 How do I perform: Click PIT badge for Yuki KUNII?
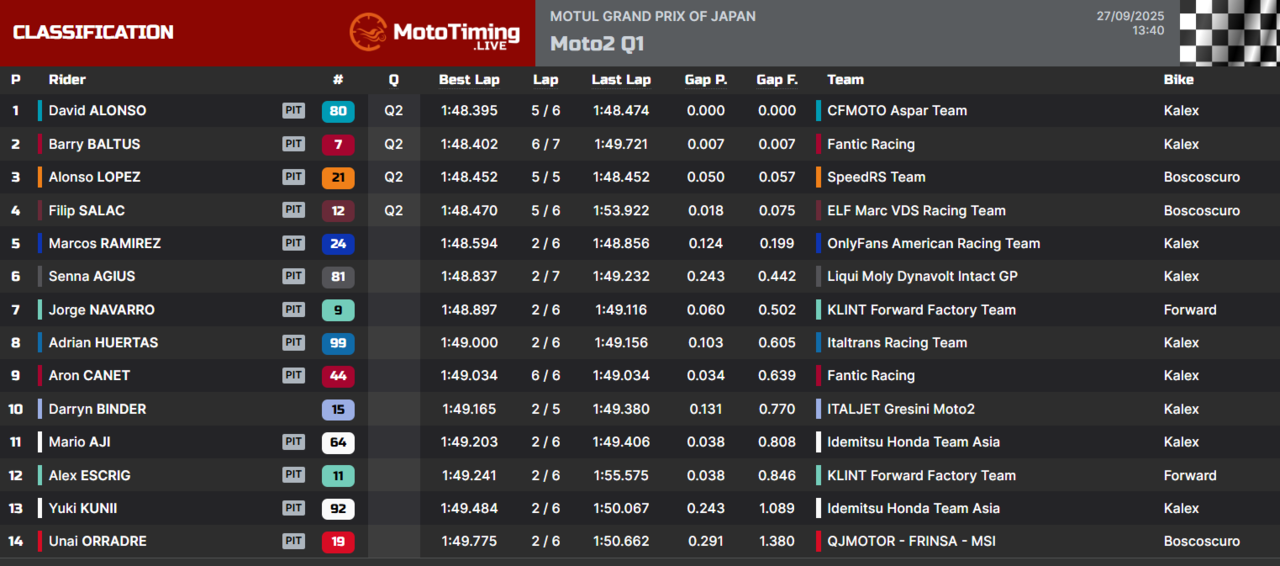pyautogui.click(x=293, y=508)
